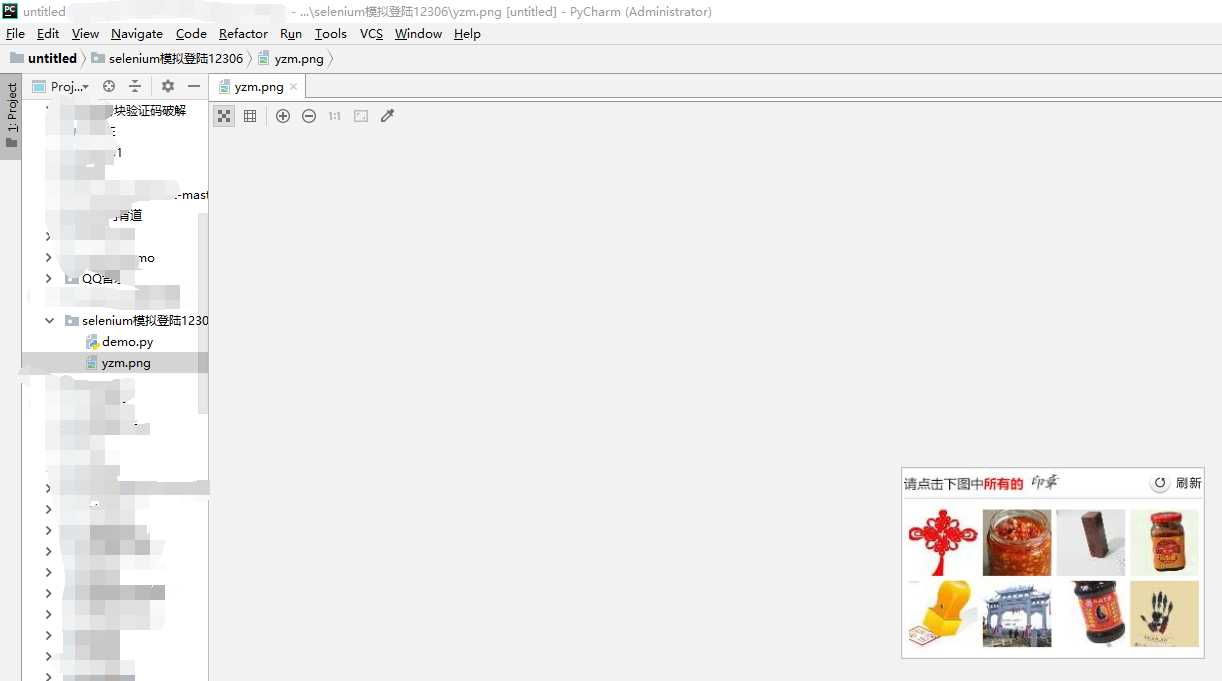
Task: Collapse the selenium模拟登陆12306 folder
Action: click(49, 321)
